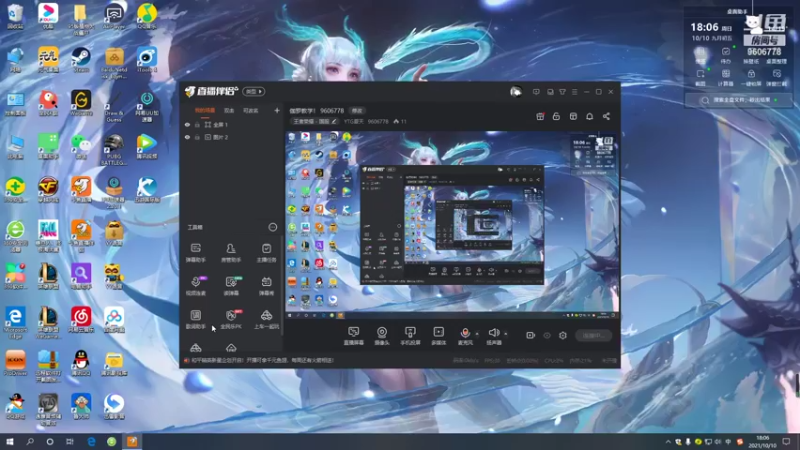This screenshot has width=800, height=450.
Task: Select the 全屏 1 source row
Action: pos(232,124)
